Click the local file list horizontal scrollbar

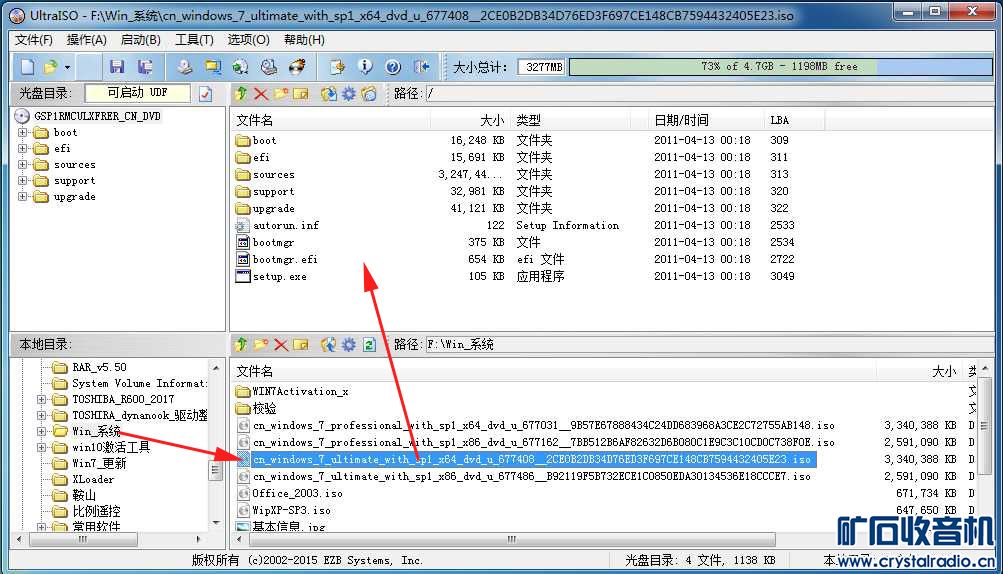point(511,539)
